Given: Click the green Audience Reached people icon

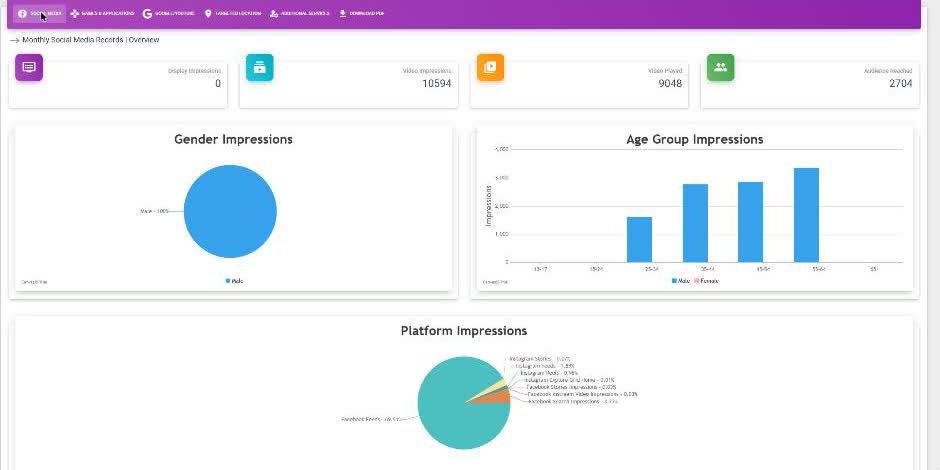Looking at the screenshot, I should point(721,67).
